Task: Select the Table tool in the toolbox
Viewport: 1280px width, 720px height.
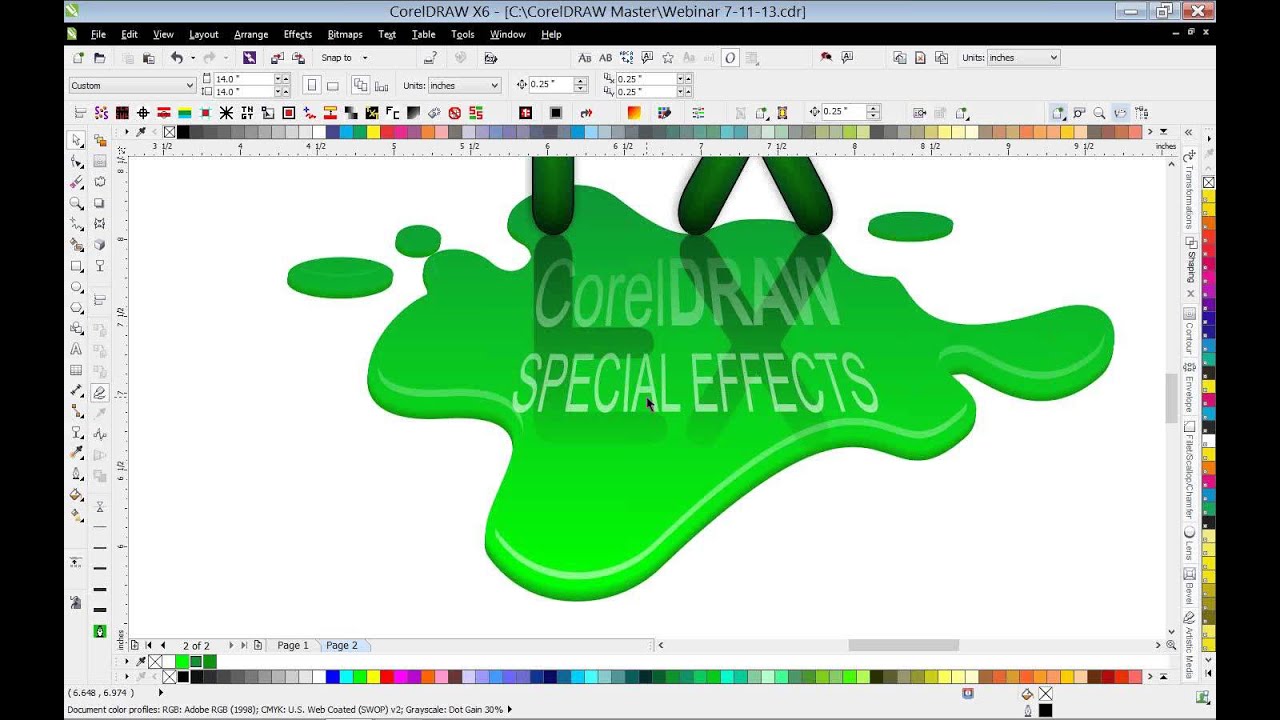Action: point(77,371)
